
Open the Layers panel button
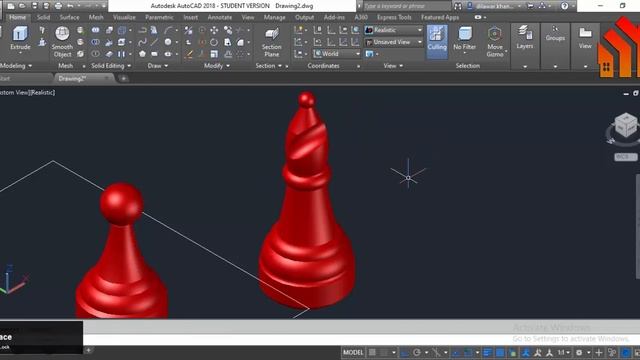(524, 38)
